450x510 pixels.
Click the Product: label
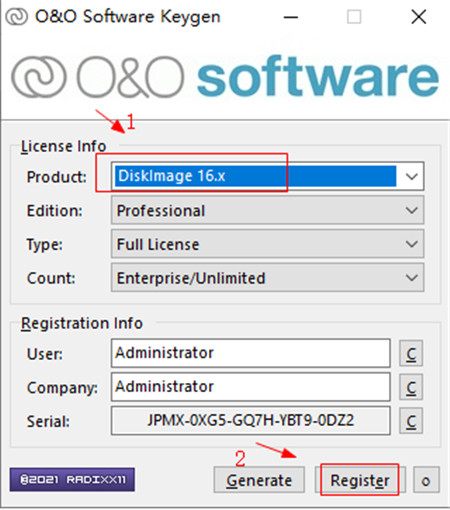pyautogui.click(x=57, y=177)
